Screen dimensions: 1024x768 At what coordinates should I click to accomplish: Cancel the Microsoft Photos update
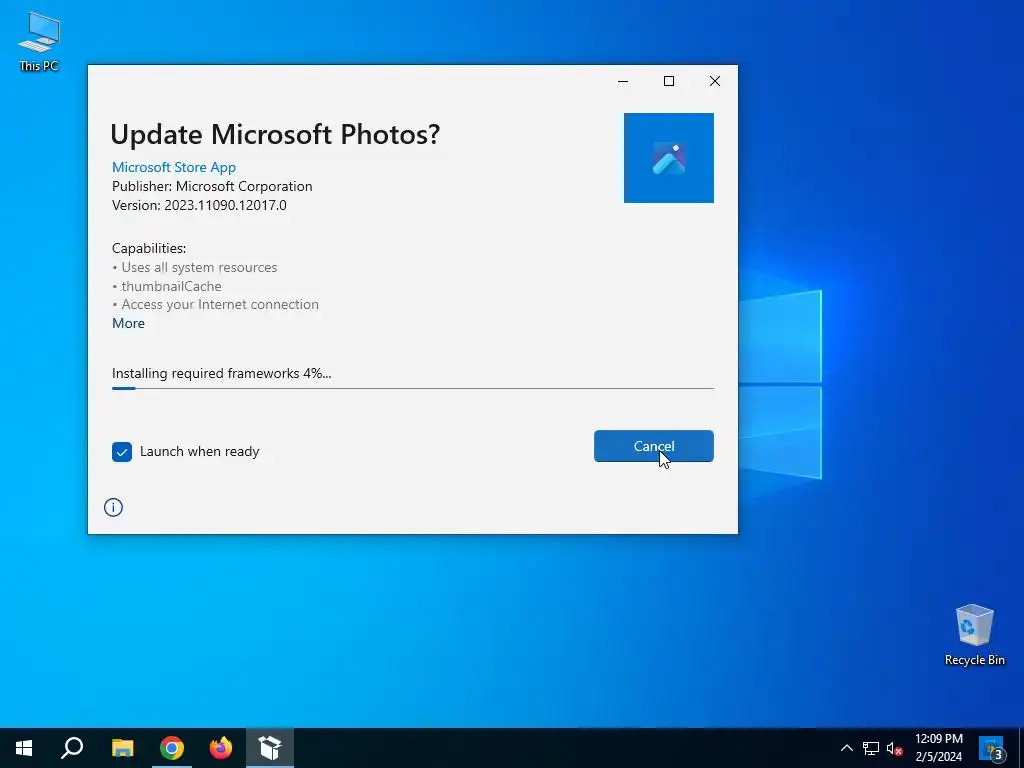[x=653, y=446]
